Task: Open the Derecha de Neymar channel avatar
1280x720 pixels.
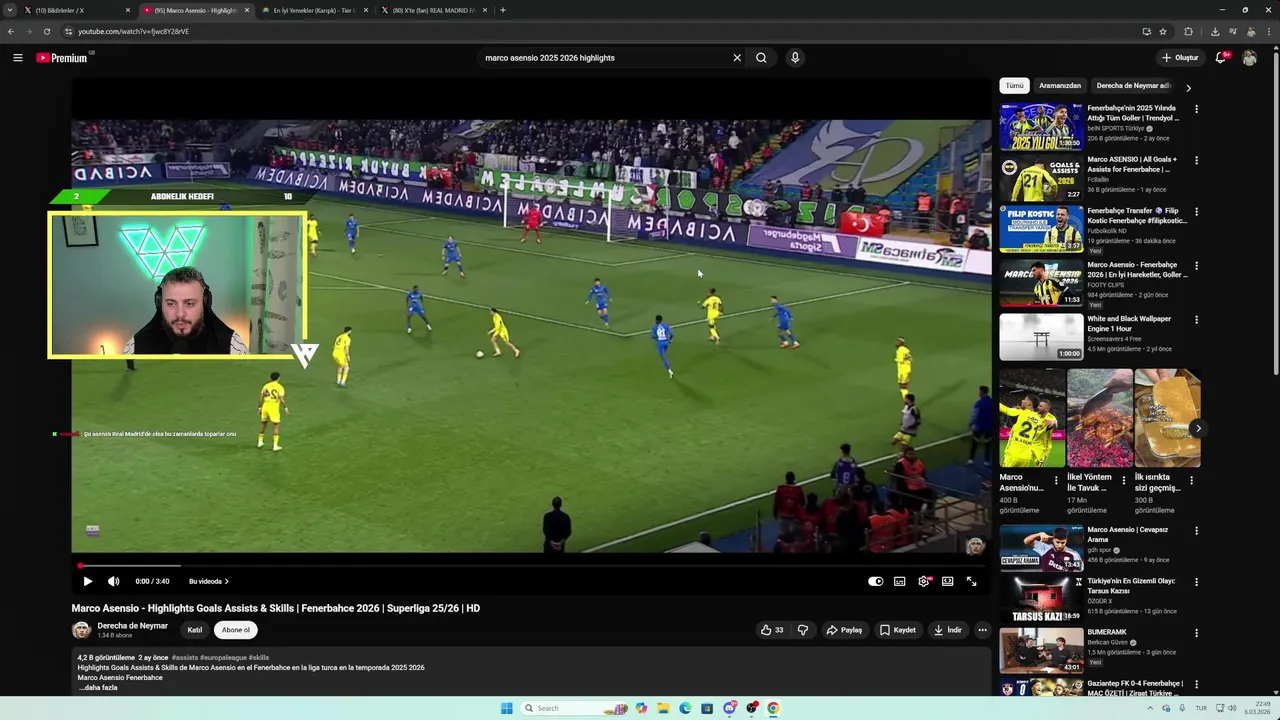Action: [x=81, y=630]
